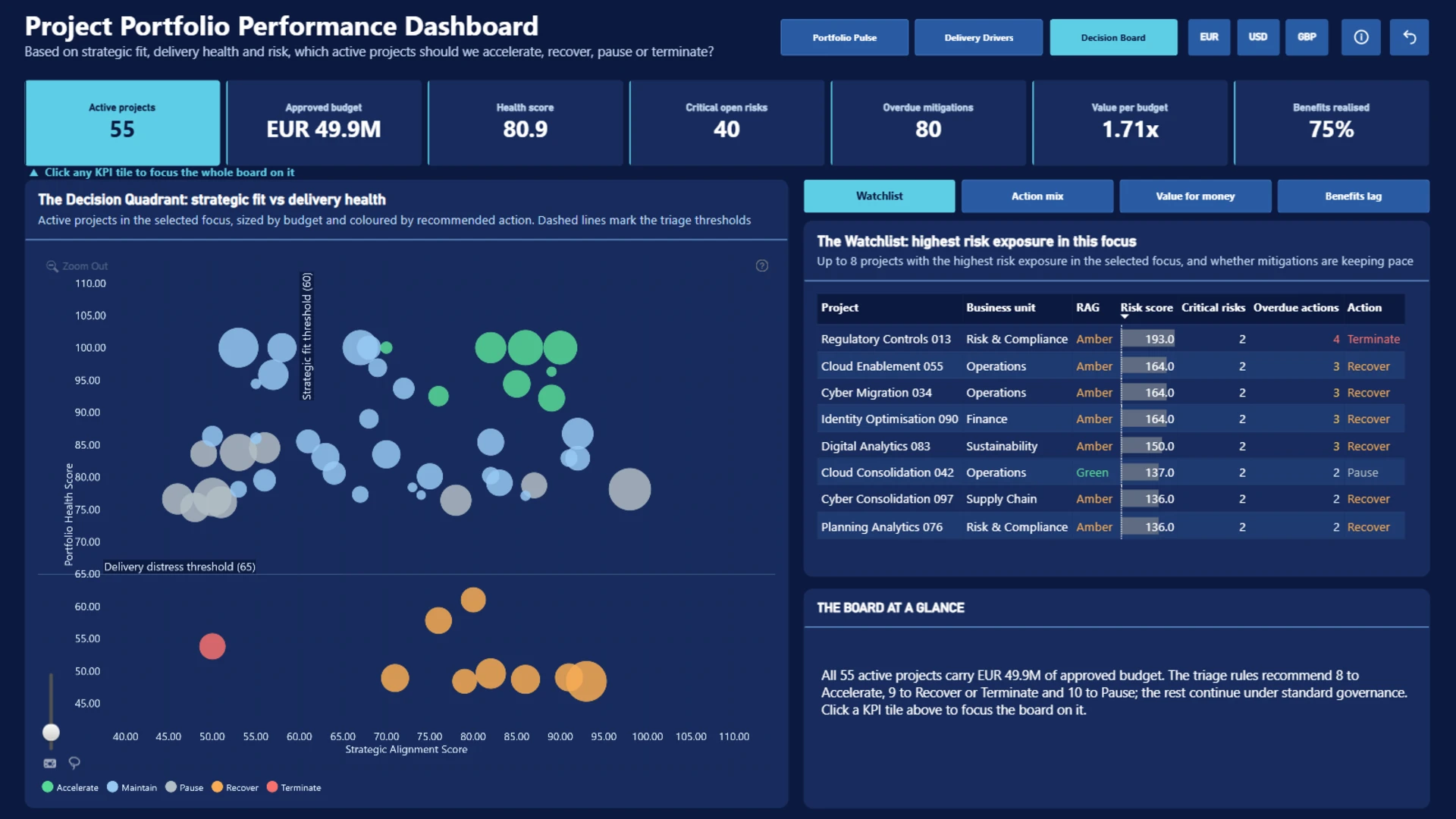Switch to the Benefits lag view
This screenshot has width=1456, height=819.
click(1353, 196)
